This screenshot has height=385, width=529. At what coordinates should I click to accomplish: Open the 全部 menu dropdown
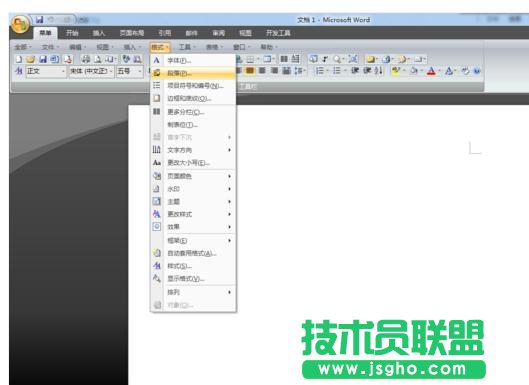(23, 47)
